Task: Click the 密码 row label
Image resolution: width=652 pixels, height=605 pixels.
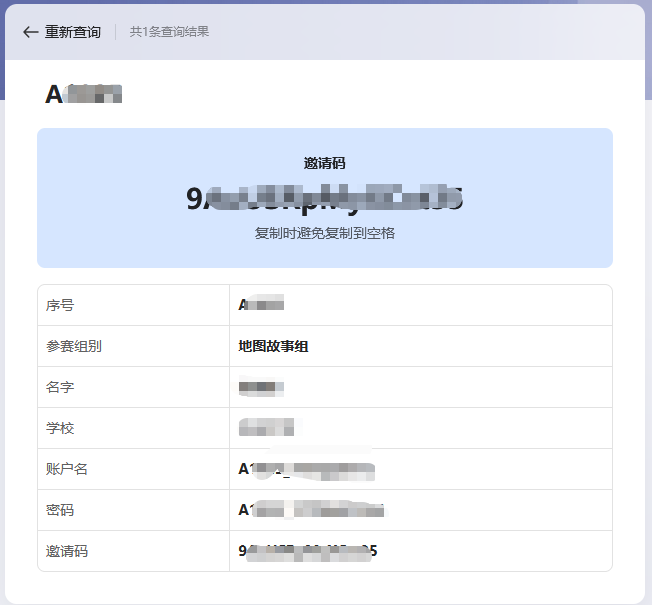Action: [60, 510]
